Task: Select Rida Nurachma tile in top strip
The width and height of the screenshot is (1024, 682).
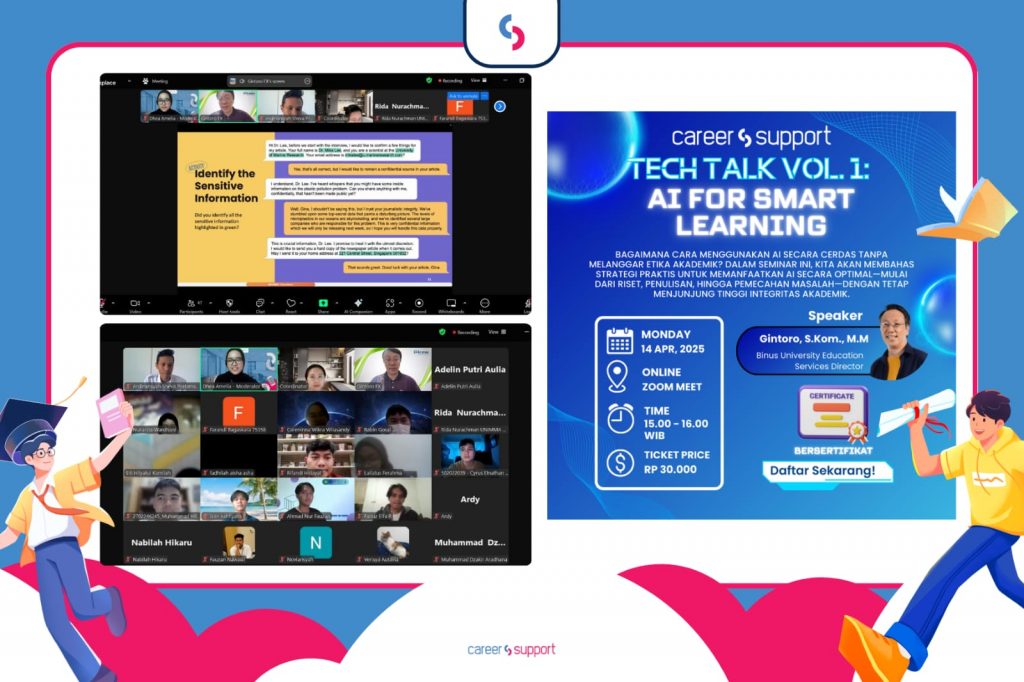Action: (402, 106)
